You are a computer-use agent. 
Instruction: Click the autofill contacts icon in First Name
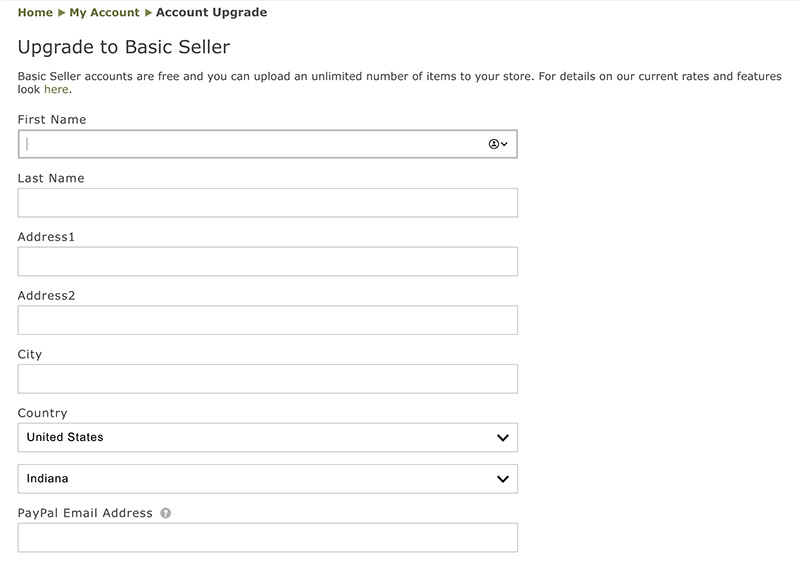(498, 144)
